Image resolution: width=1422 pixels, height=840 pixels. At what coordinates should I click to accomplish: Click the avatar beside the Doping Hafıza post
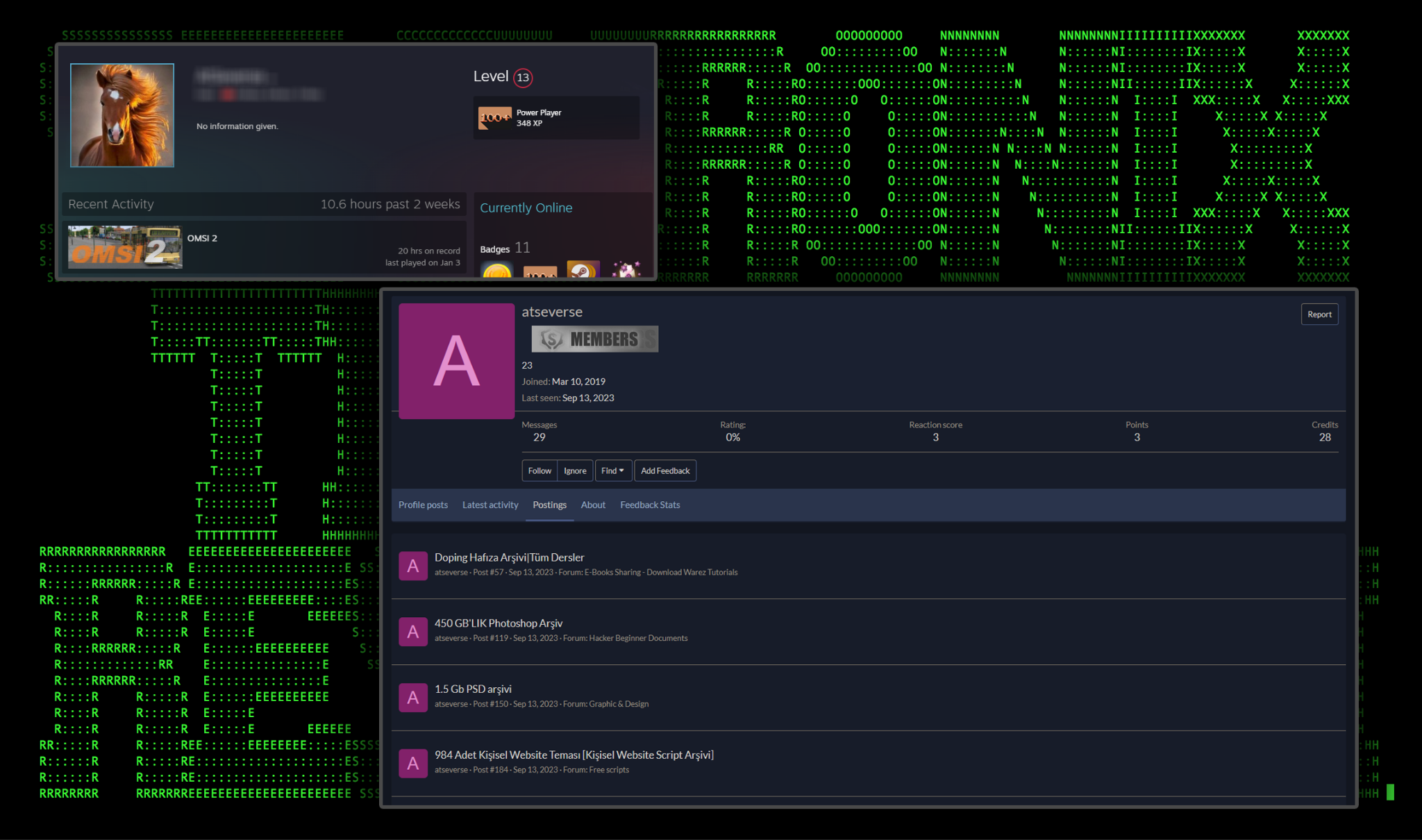click(412, 566)
